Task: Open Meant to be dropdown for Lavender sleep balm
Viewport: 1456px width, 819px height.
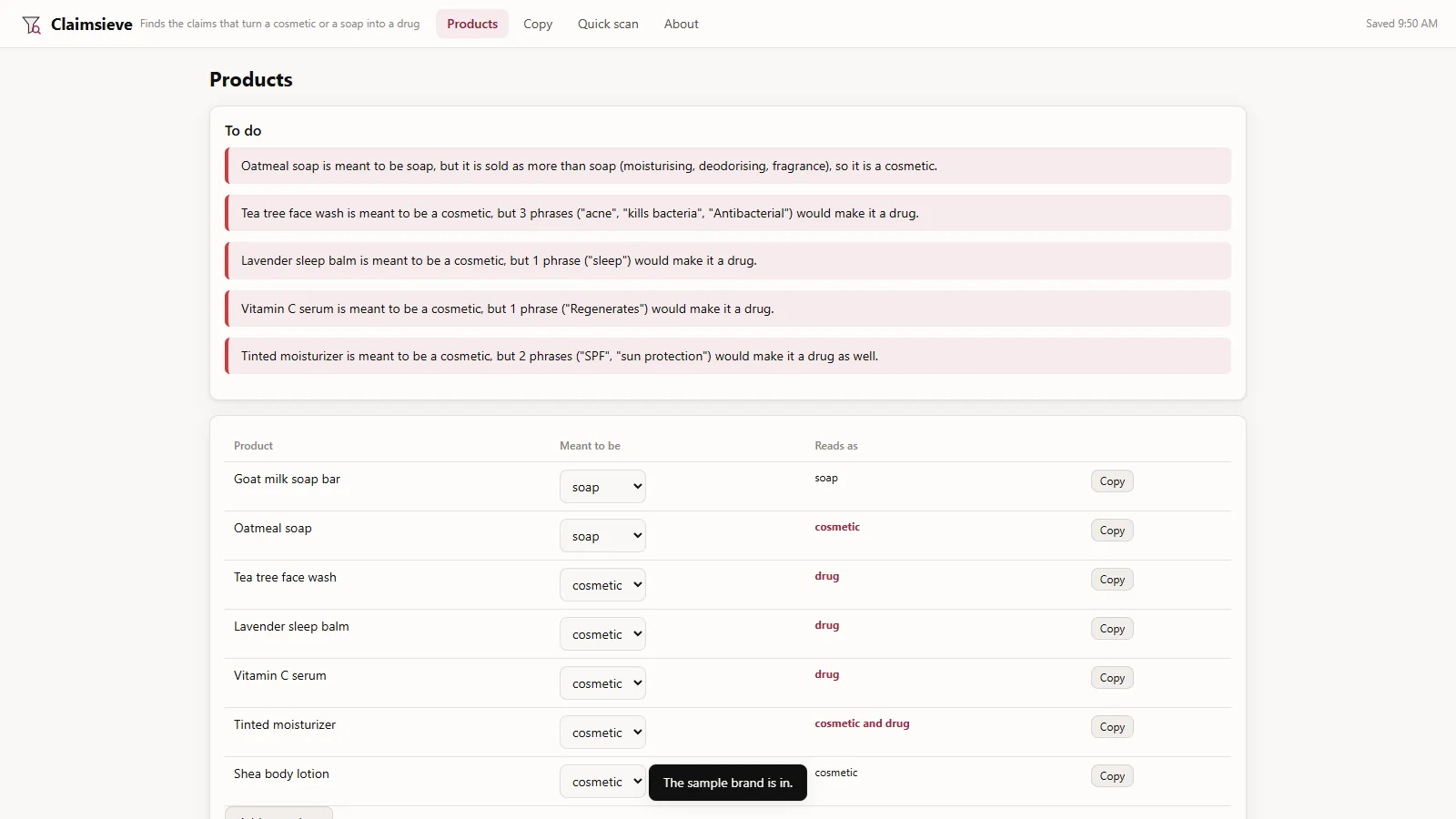Action: 602,634
